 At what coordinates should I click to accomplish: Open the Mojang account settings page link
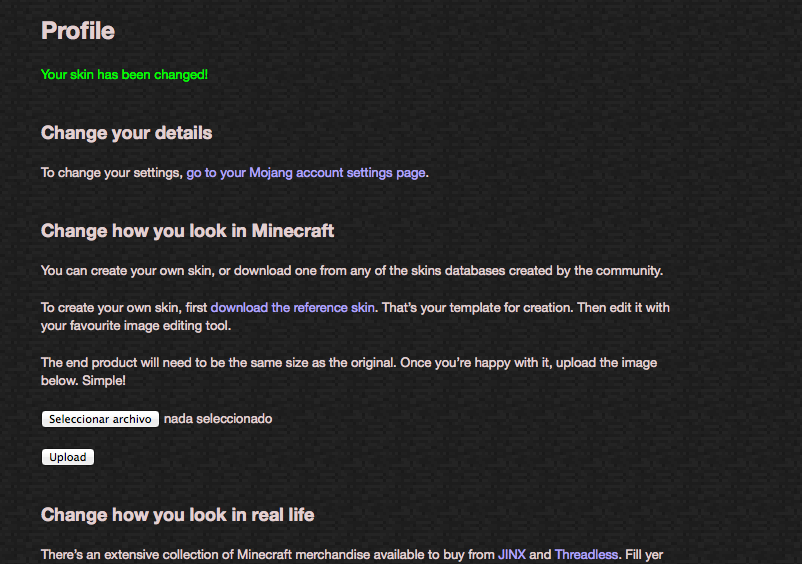point(306,172)
